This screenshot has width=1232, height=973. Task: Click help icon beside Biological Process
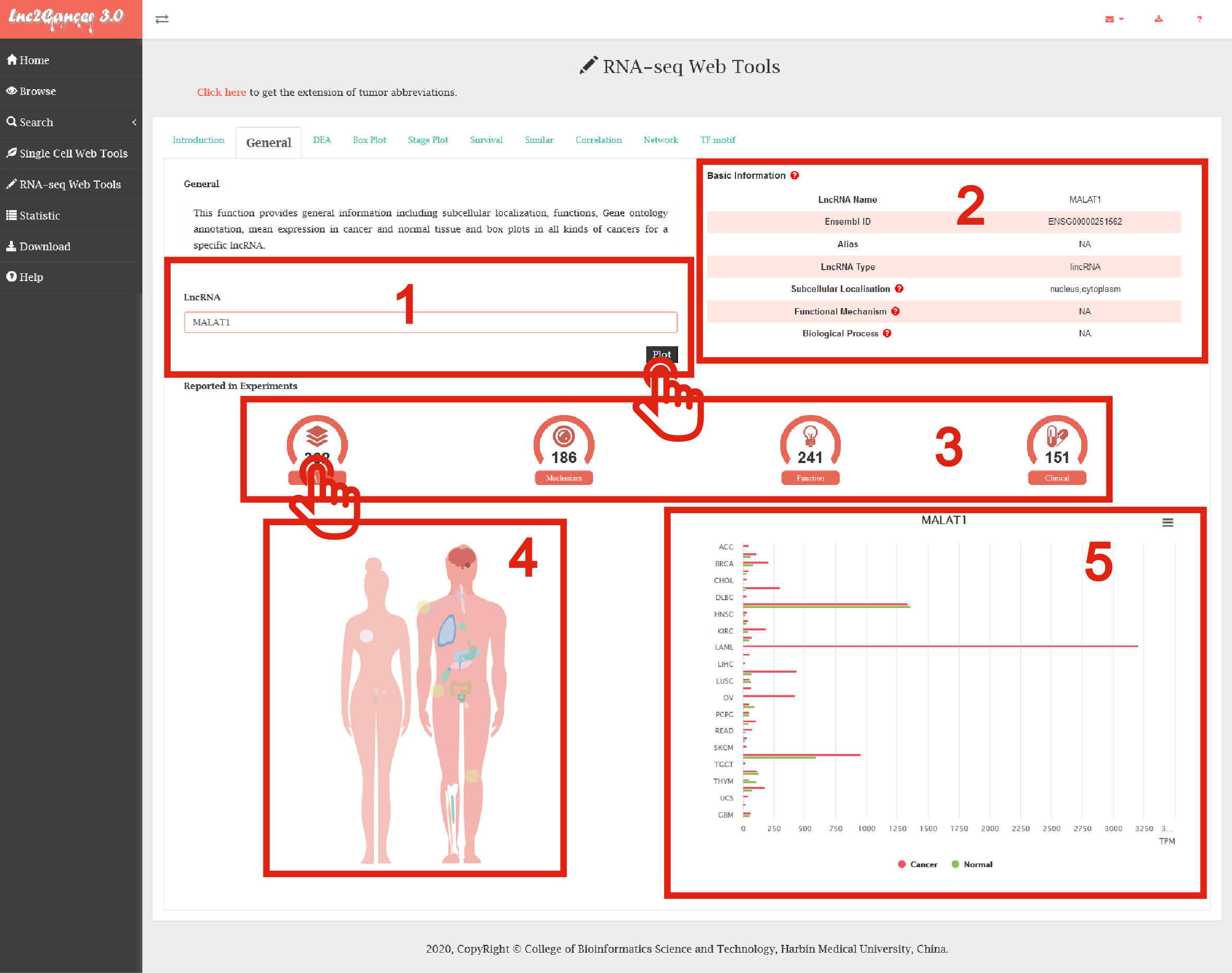pos(887,333)
